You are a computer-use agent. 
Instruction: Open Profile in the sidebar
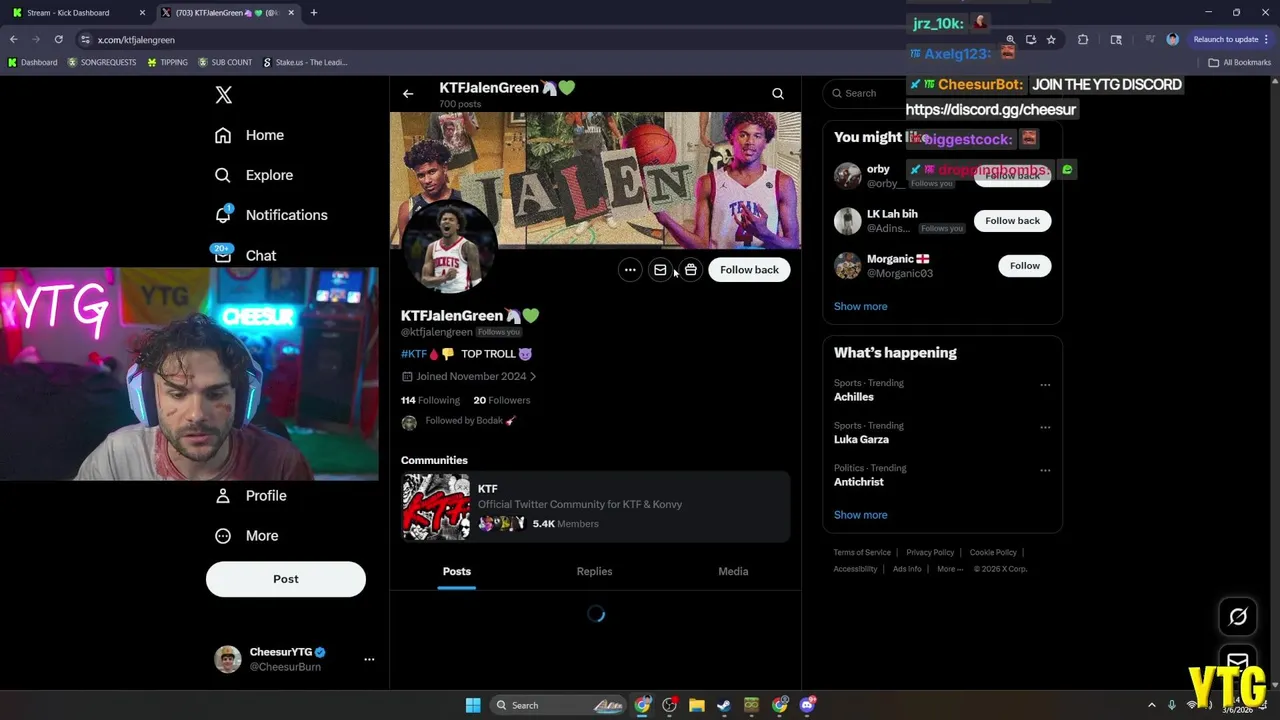(x=251, y=495)
